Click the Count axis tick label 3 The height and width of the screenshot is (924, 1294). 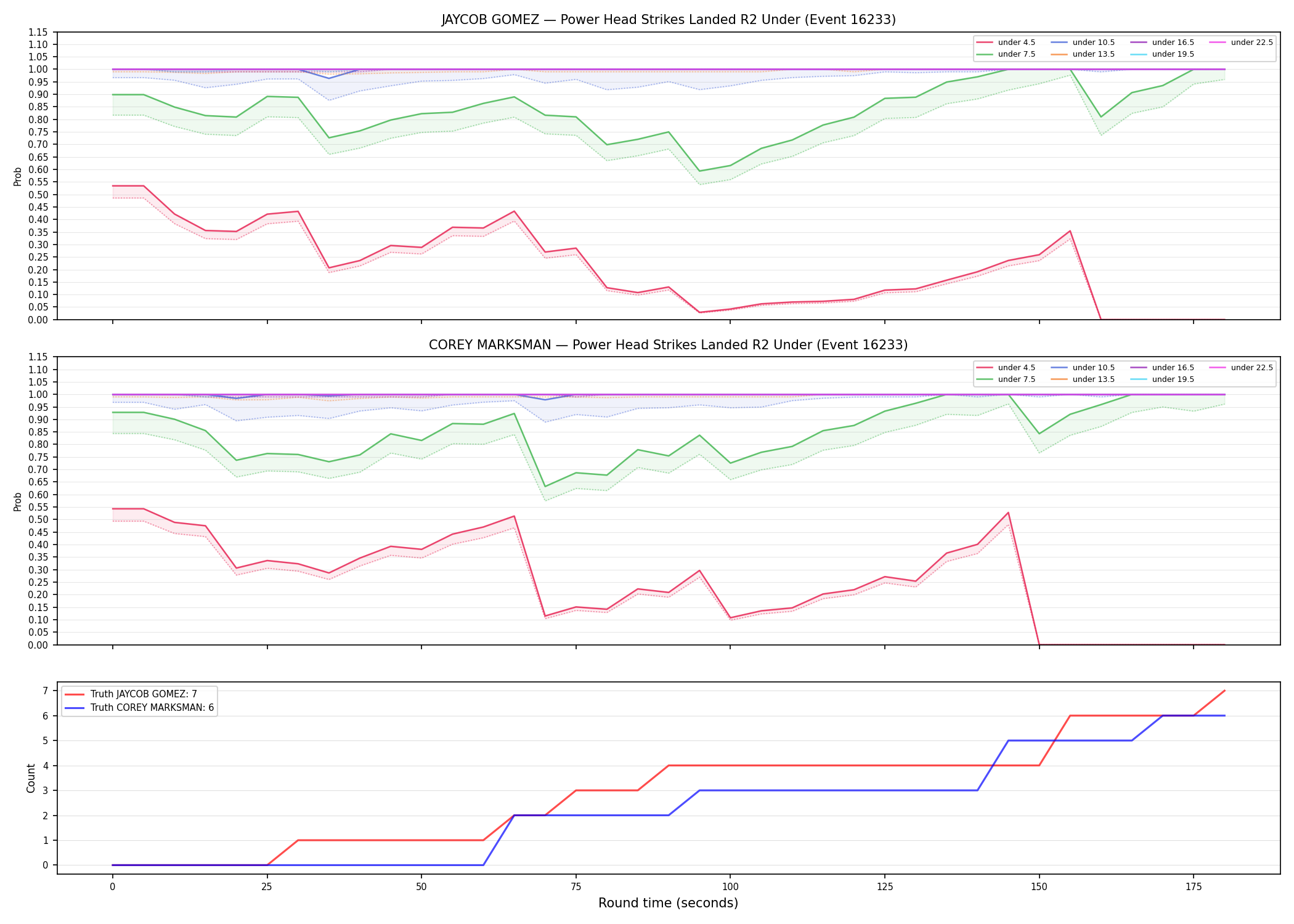click(x=46, y=791)
